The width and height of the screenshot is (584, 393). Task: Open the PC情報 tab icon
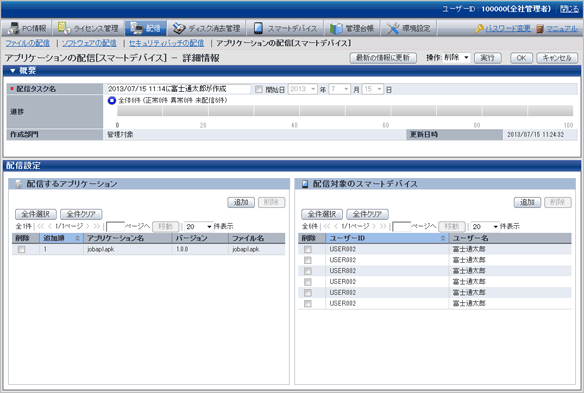13,28
